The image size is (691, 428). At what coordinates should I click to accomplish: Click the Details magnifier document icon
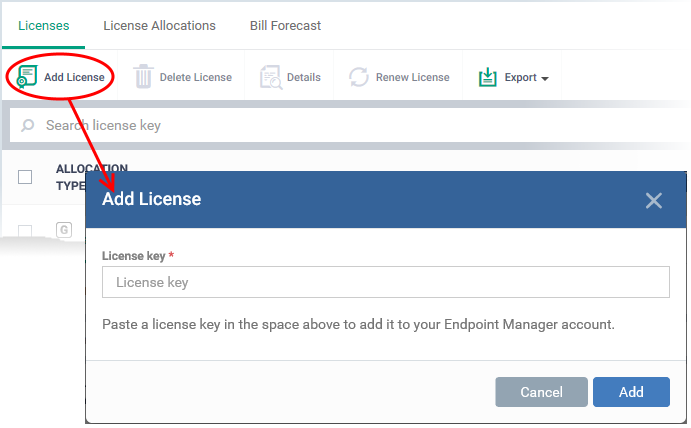click(271, 77)
